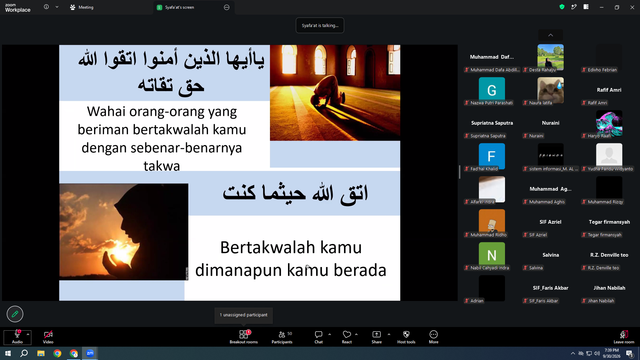Toggle the Video camera button
The width and height of the screenshot is (640, 360).
tap(48, 337)
